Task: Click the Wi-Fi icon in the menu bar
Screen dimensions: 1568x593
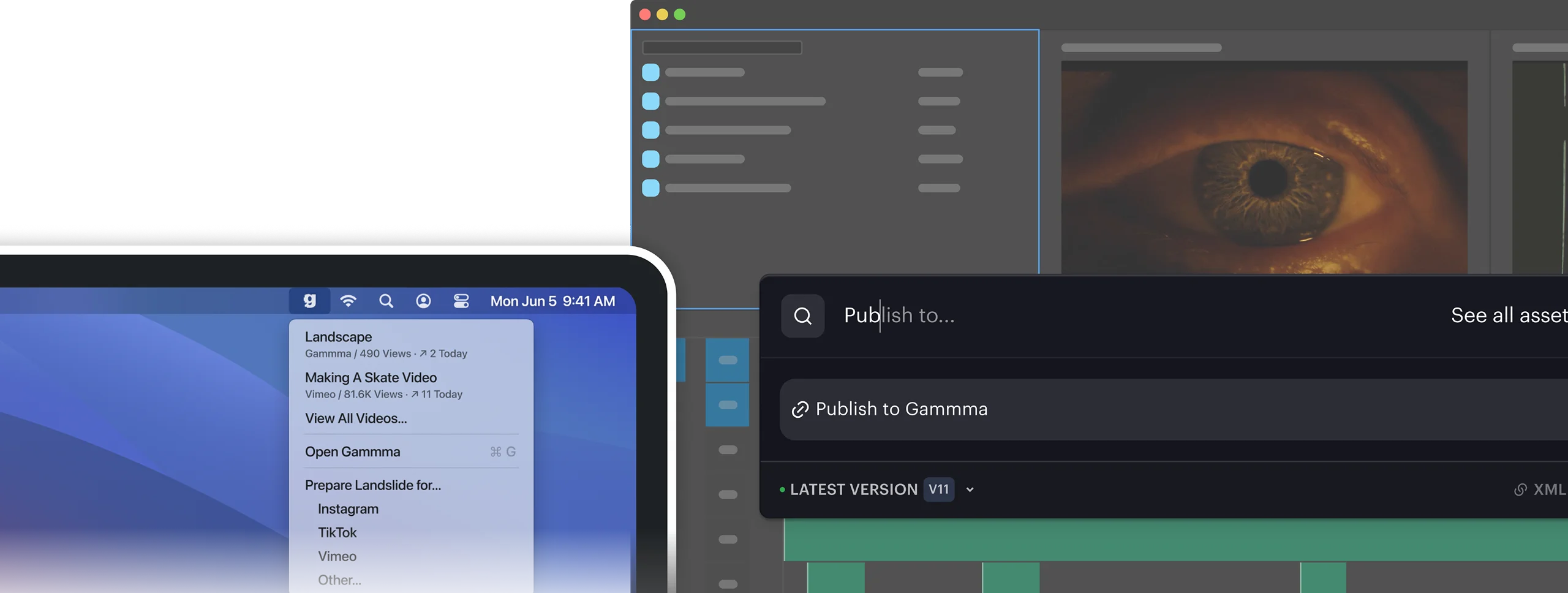Action: point(348,301)
